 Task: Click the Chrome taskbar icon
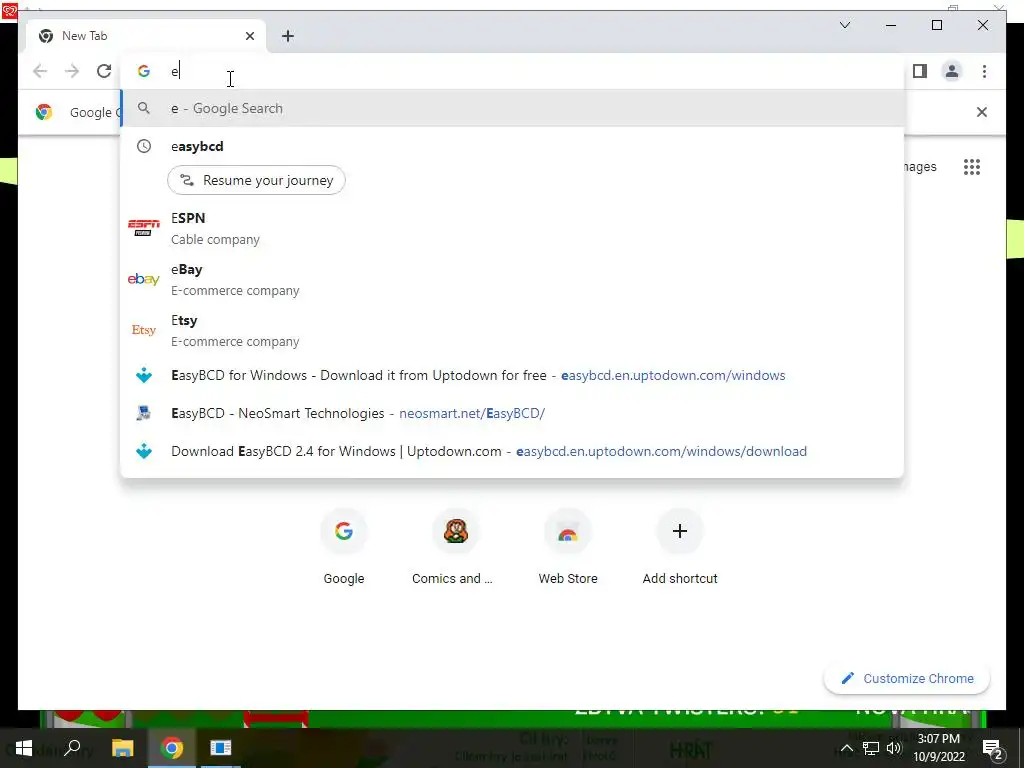click(x=172, y=748)
